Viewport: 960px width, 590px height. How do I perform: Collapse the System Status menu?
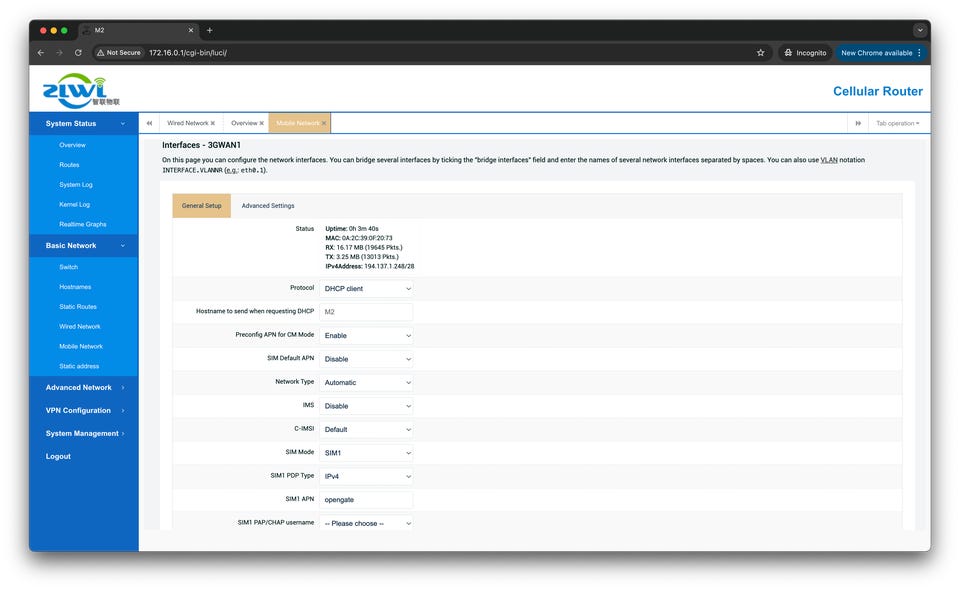(84, 124)
